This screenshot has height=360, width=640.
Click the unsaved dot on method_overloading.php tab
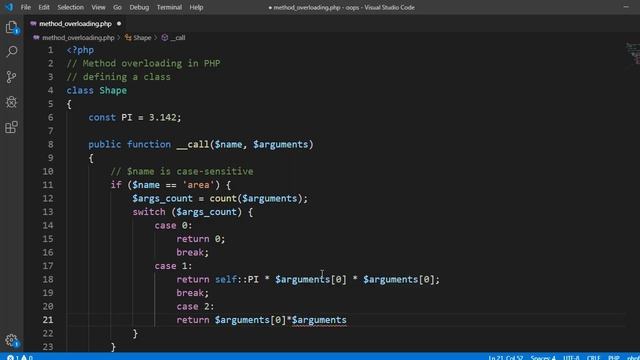pyautogui.click(x=119, y=24)
